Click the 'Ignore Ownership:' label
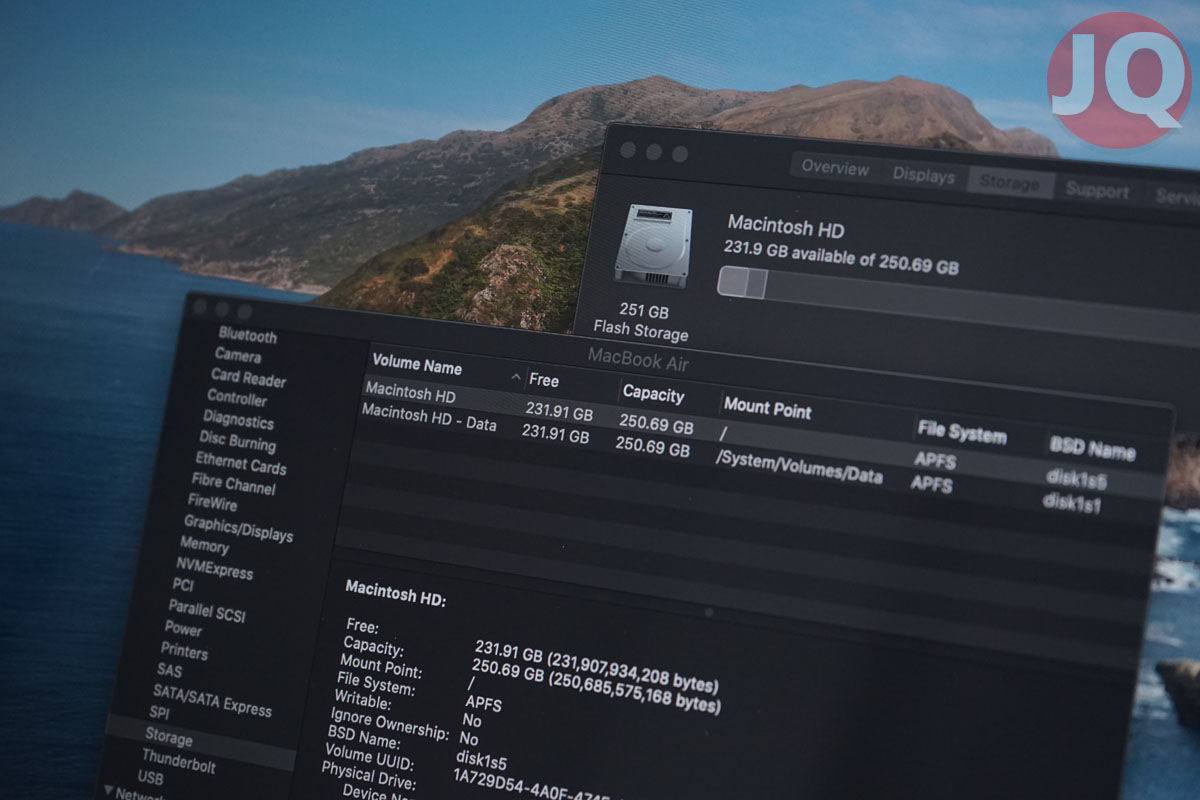Viewport: 1200px width, 800px height. pyautogui.click(x=389, y=726)
